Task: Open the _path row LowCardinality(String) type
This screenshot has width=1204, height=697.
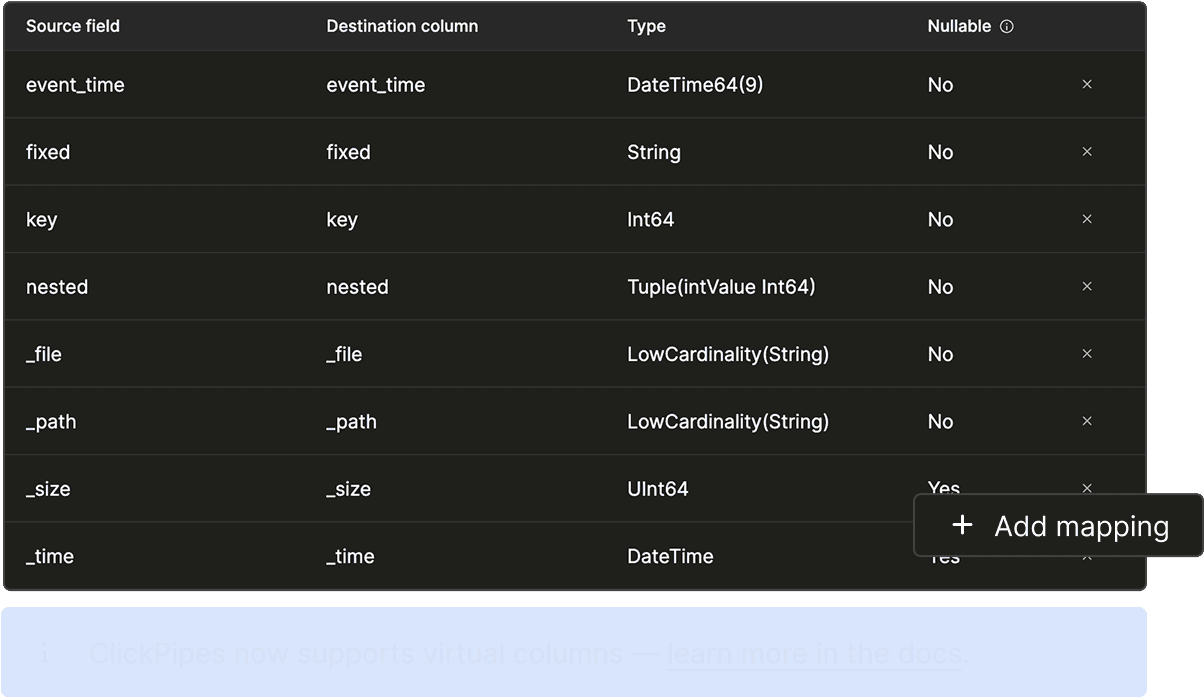Action: [728, 421]
